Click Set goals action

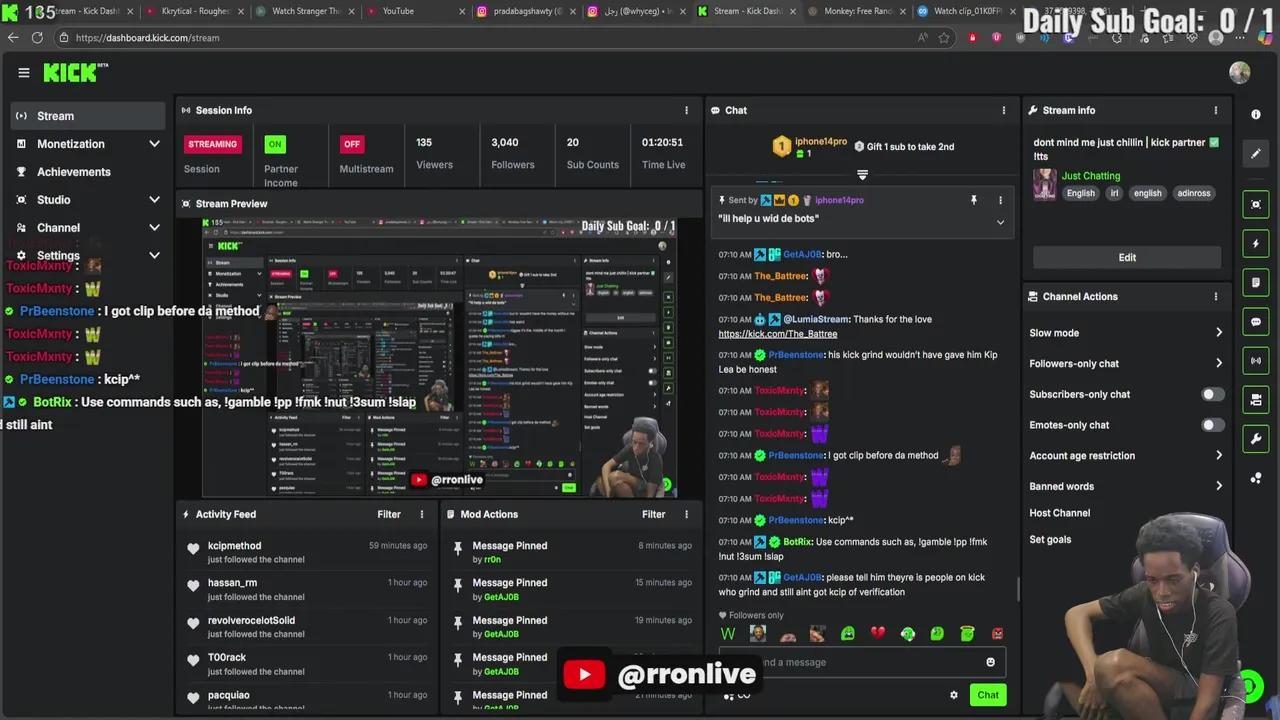1050,540
